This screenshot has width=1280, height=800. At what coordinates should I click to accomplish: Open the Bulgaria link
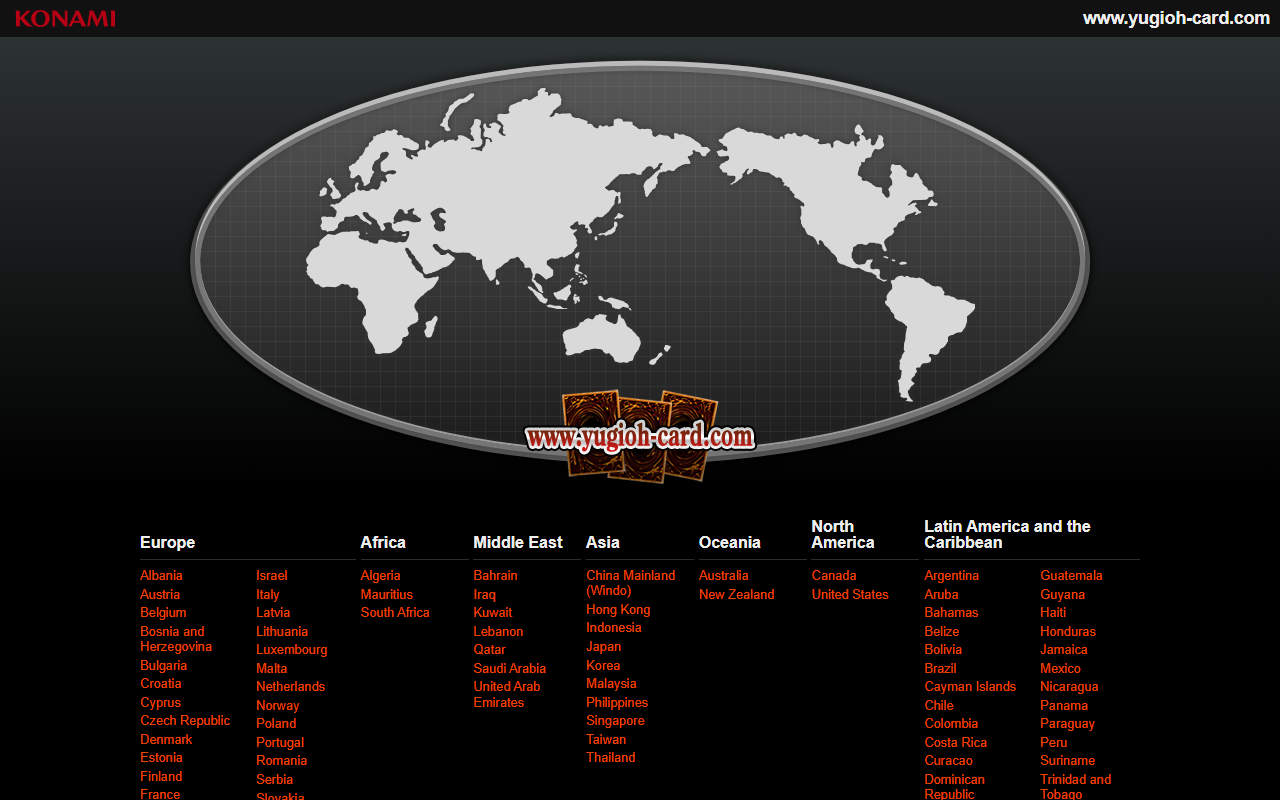pyautogui.click(x=163, y=665)
